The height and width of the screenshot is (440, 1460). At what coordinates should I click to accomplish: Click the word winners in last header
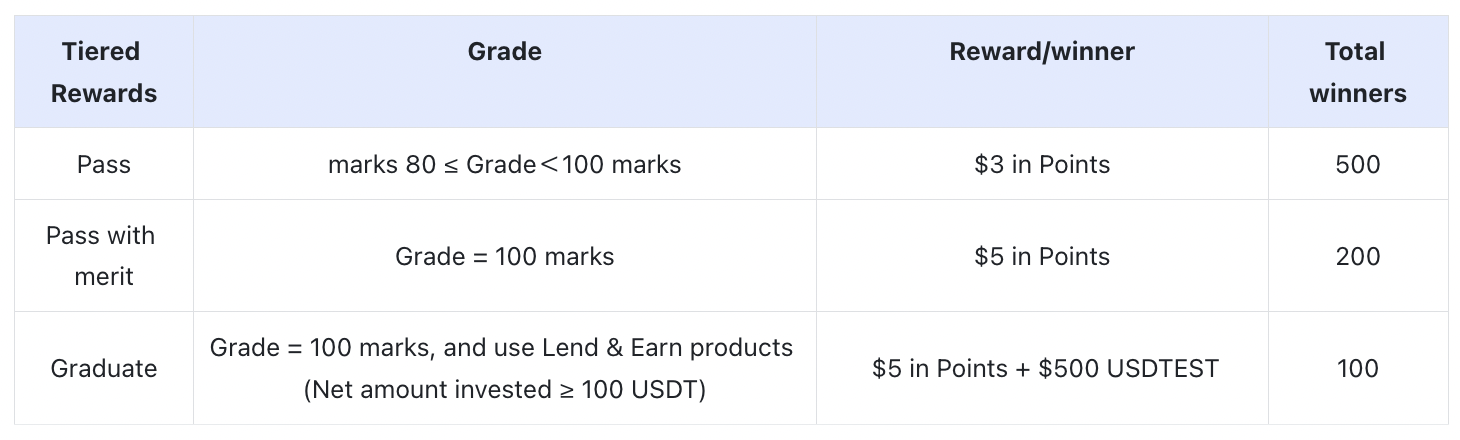pyautogui.click(x=1357, y=93)
